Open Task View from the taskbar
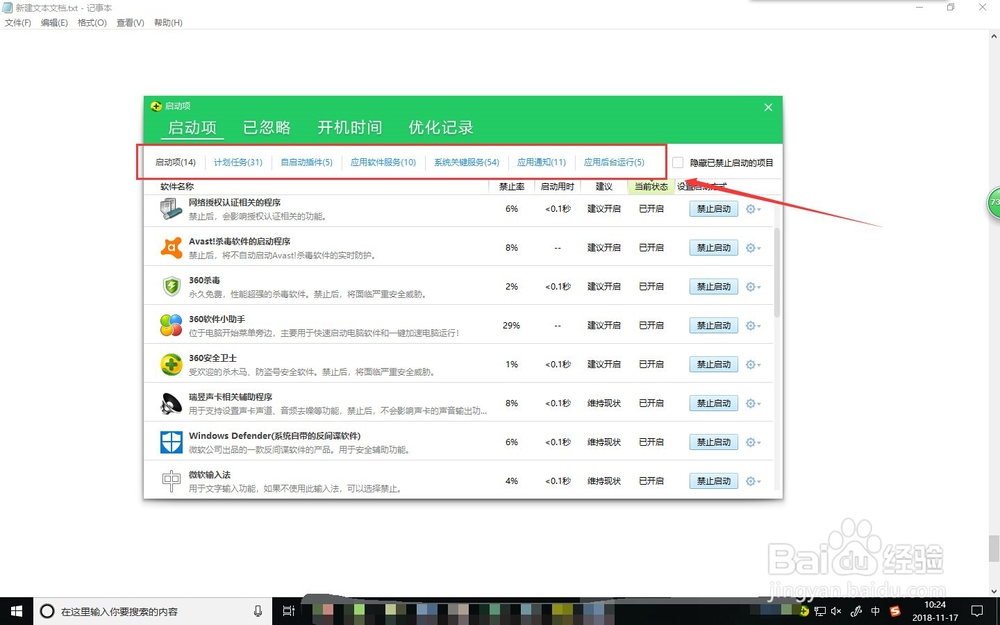This screenshot has width=1000, height=625. coord(288,611)
